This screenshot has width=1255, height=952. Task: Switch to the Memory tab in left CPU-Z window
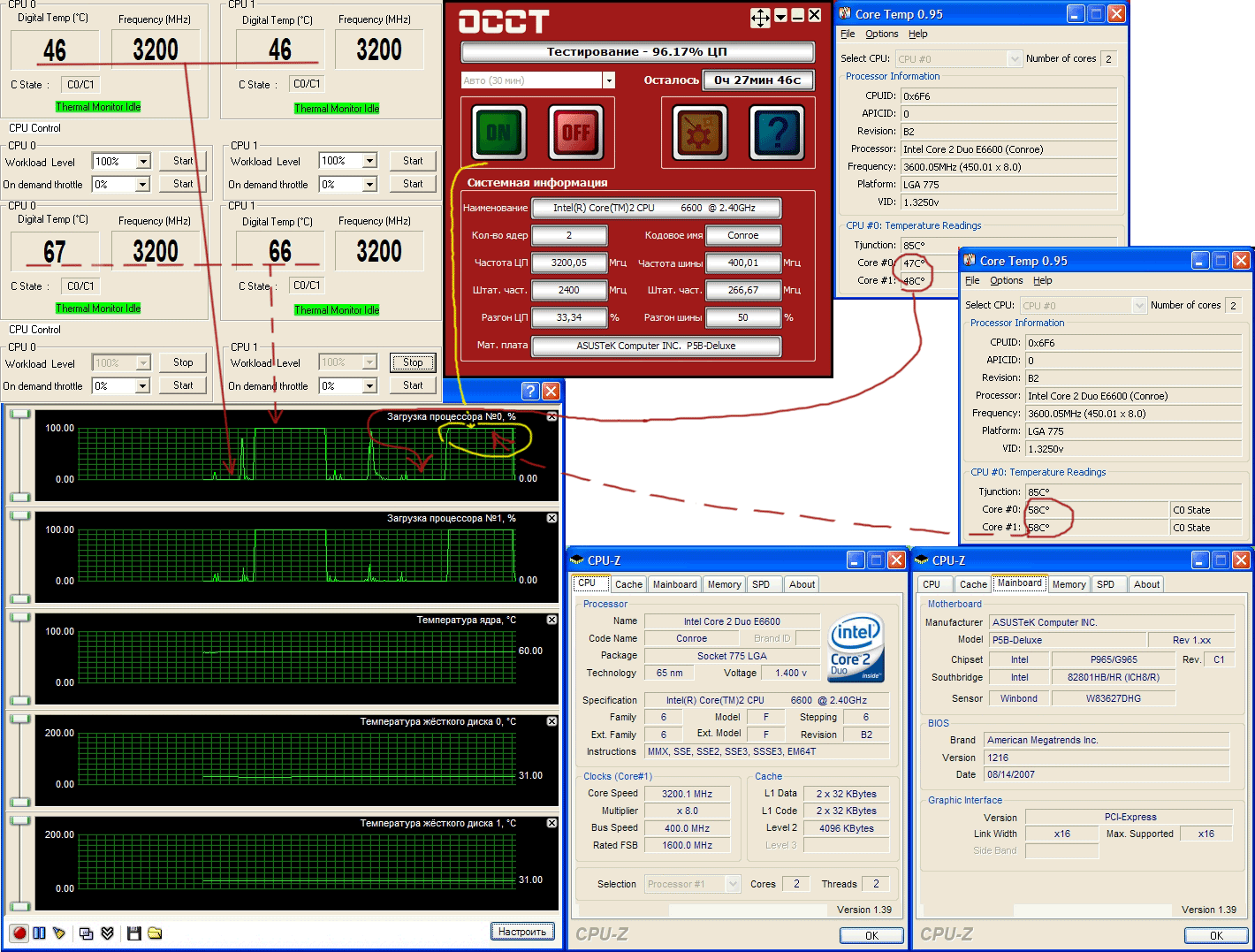click(x=724, y=584)
